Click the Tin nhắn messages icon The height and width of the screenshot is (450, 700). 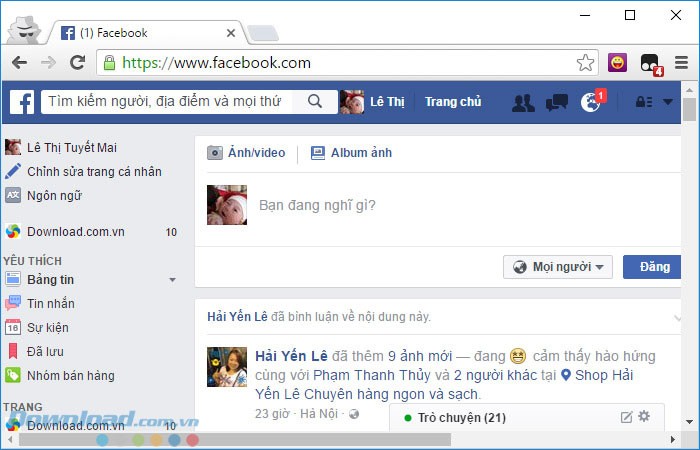coord(13,303)
